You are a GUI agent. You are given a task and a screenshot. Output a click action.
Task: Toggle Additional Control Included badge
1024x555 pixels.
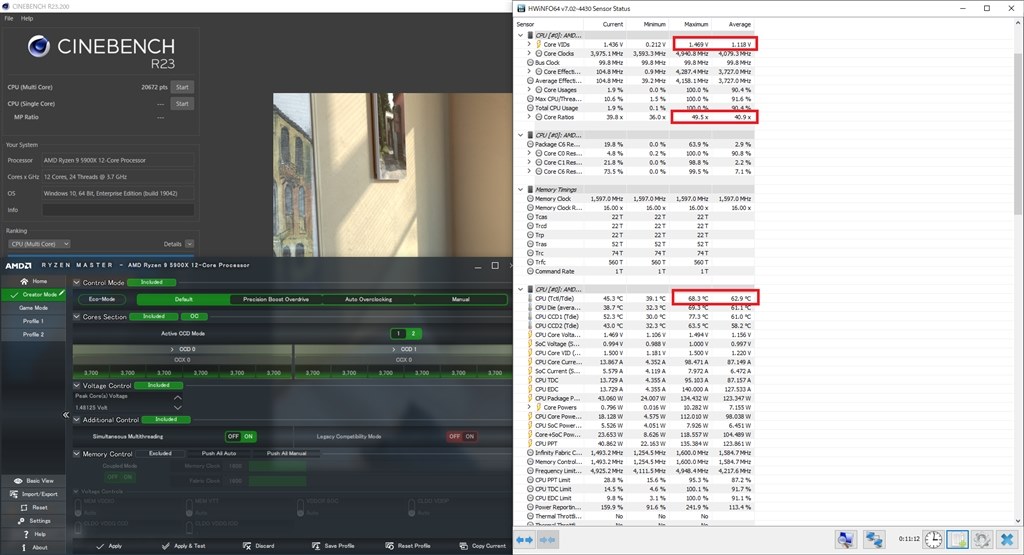[x=166, y=419]
